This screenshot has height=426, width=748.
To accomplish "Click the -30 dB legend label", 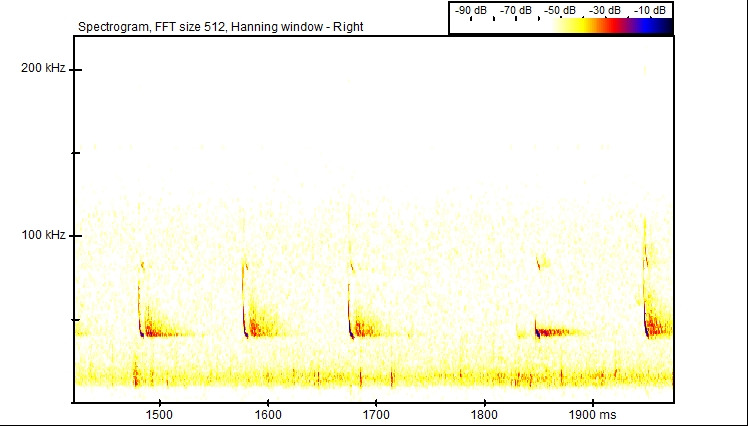I will [x=607, y=10].
